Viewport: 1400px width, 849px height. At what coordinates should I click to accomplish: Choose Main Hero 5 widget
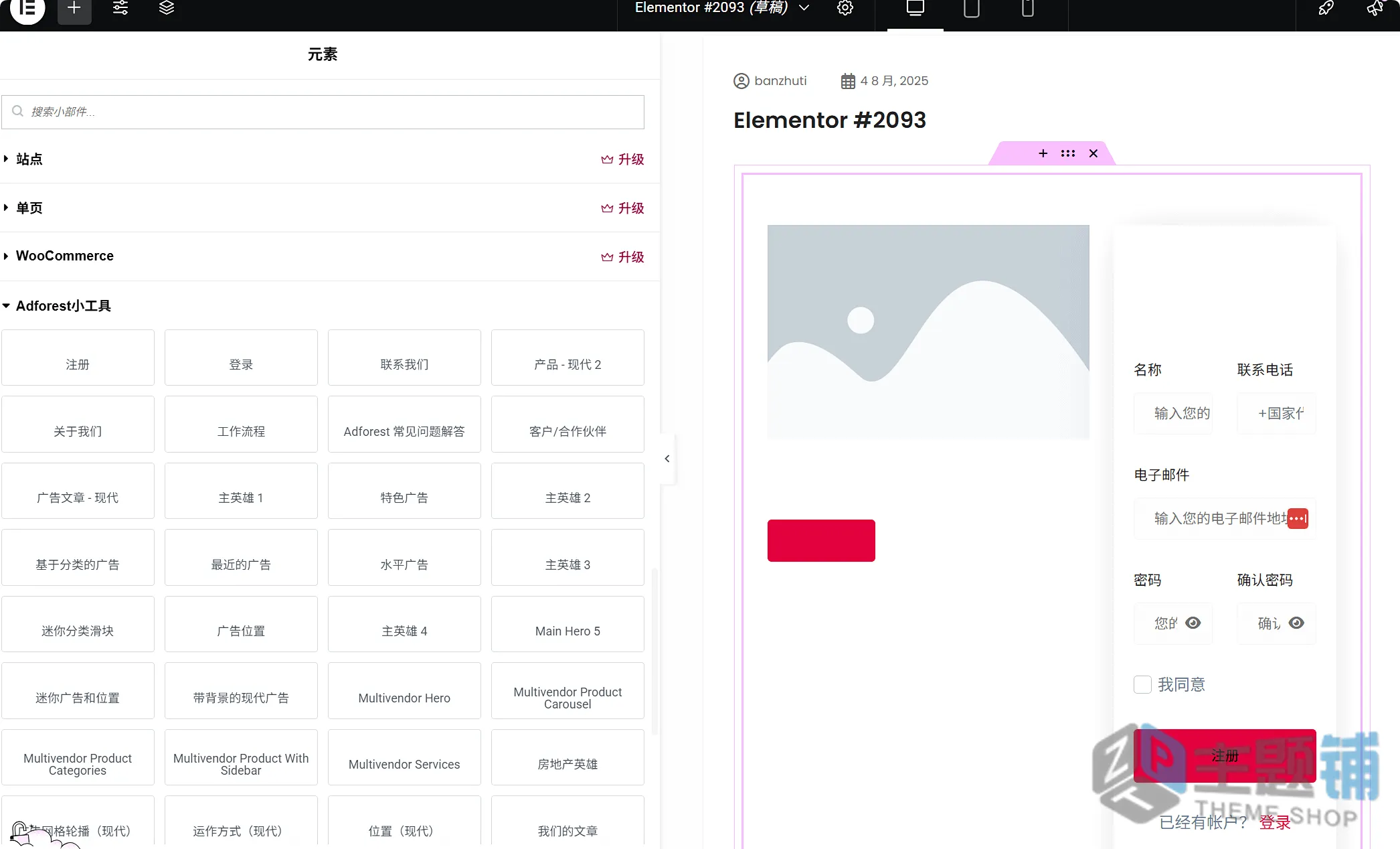coord(567,624)
